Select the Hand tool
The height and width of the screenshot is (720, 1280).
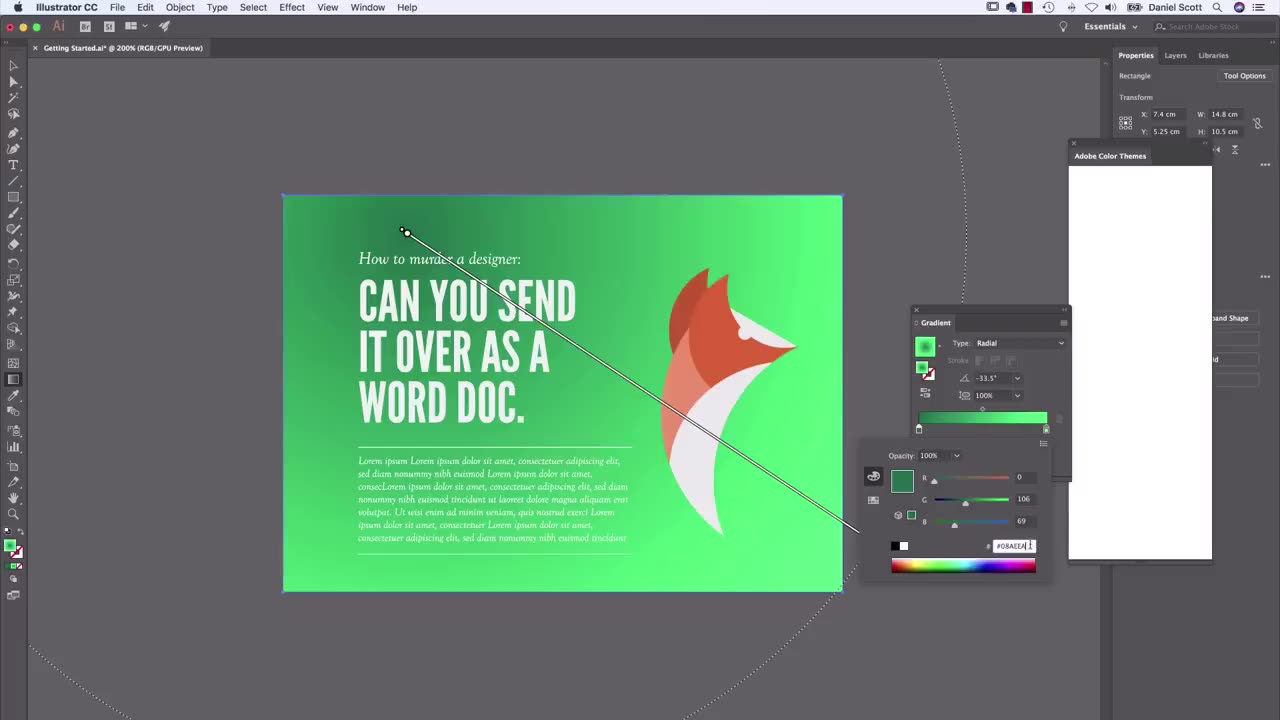point(13,498)
